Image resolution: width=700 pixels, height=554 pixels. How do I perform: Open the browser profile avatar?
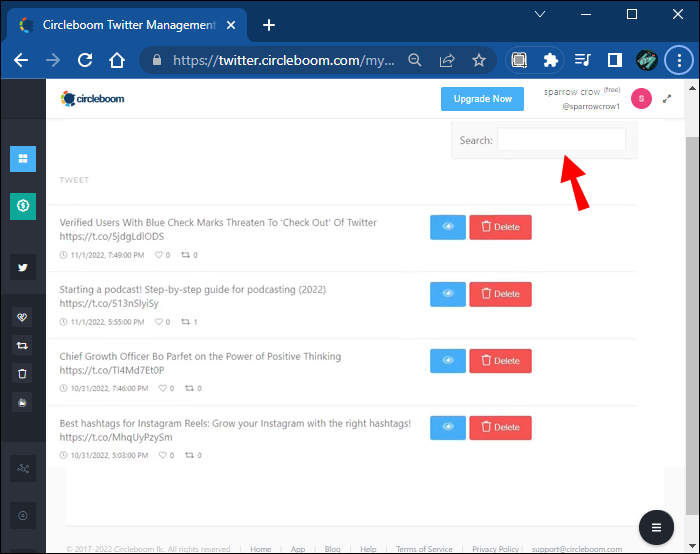click(x=646, y=60)
